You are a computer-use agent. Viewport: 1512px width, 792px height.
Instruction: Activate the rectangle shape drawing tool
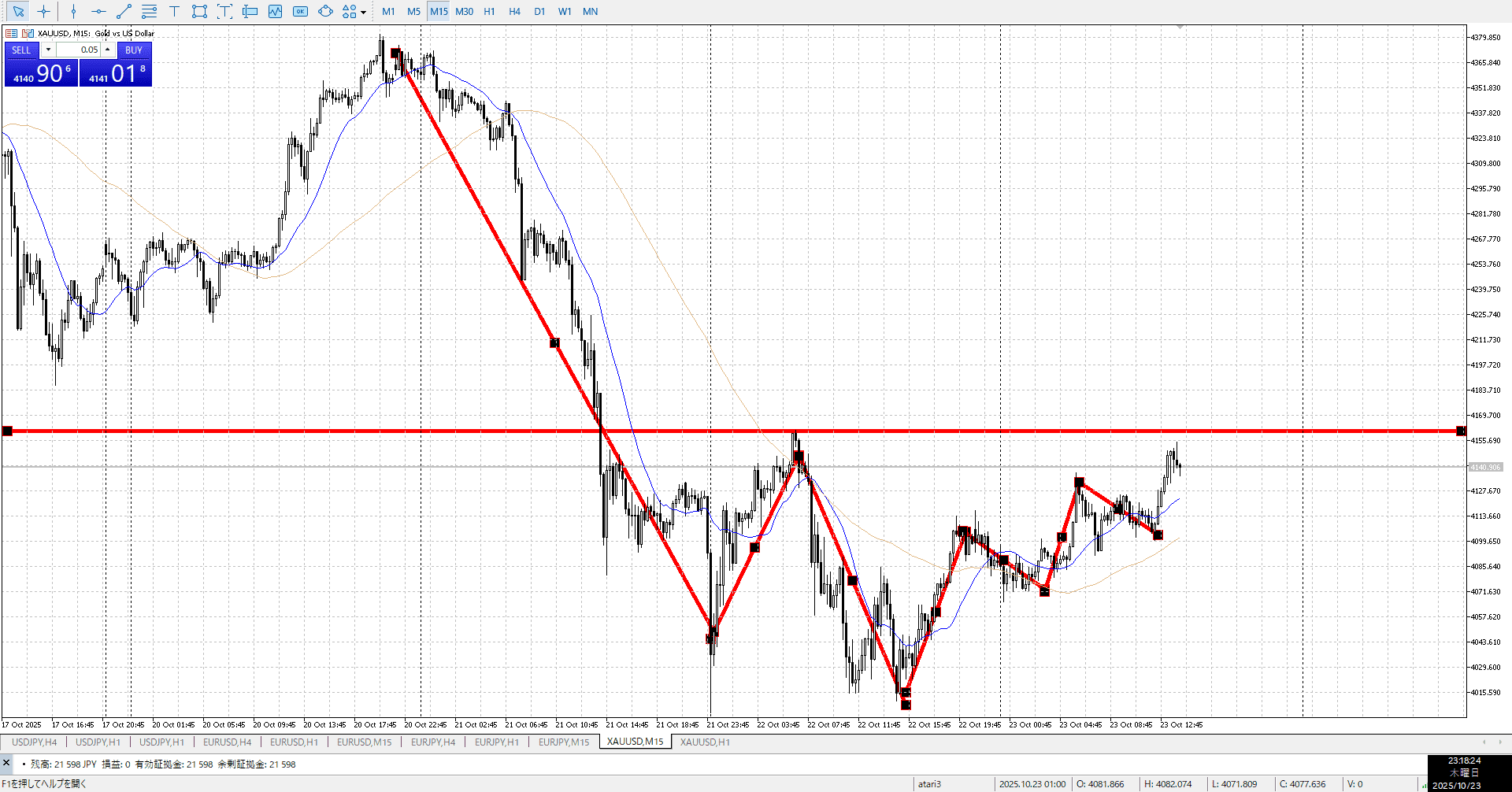pyautogui.click(x=199, y=11)
